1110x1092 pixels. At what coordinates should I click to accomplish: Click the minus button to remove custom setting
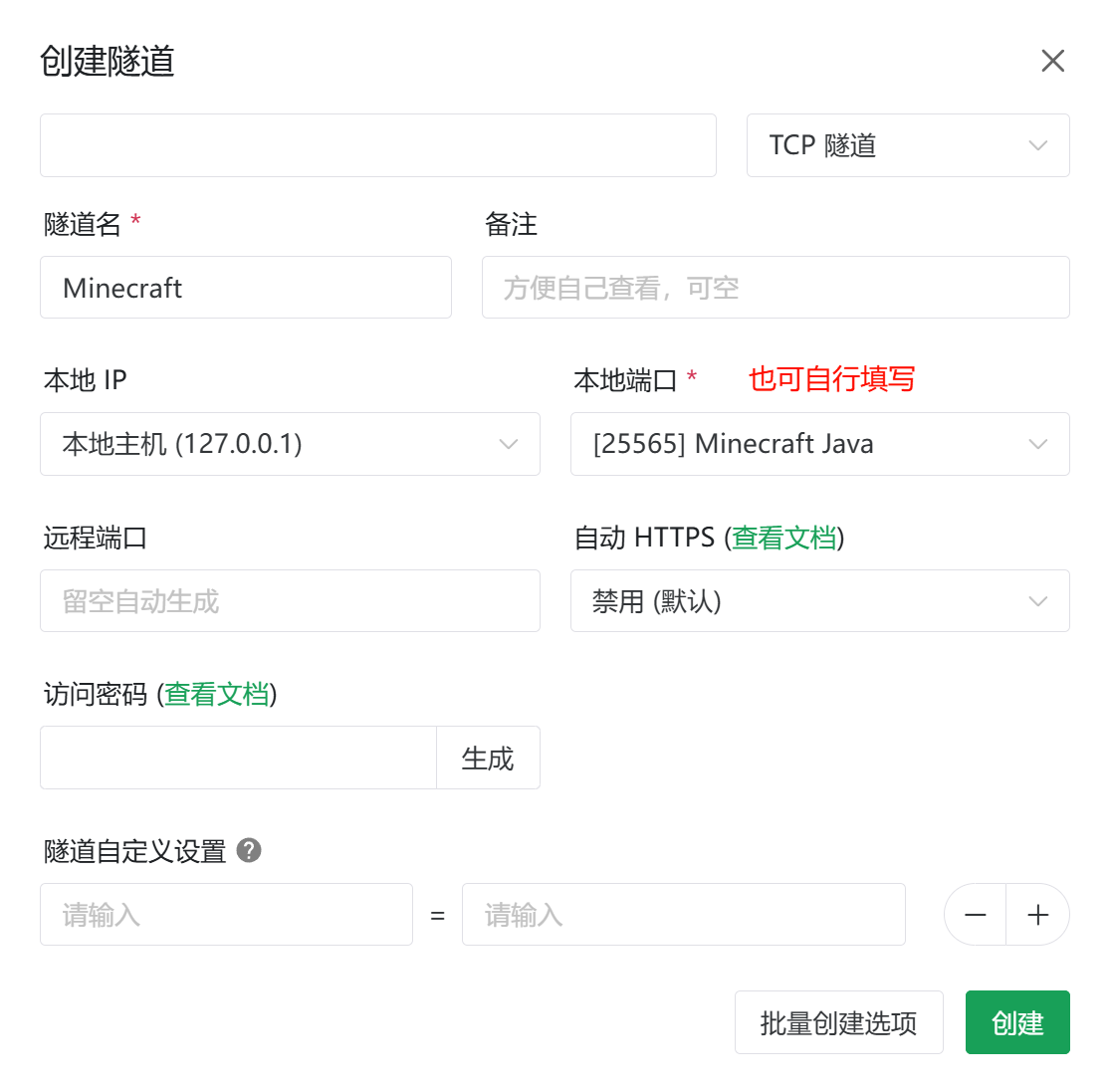(x=976, y=915)
